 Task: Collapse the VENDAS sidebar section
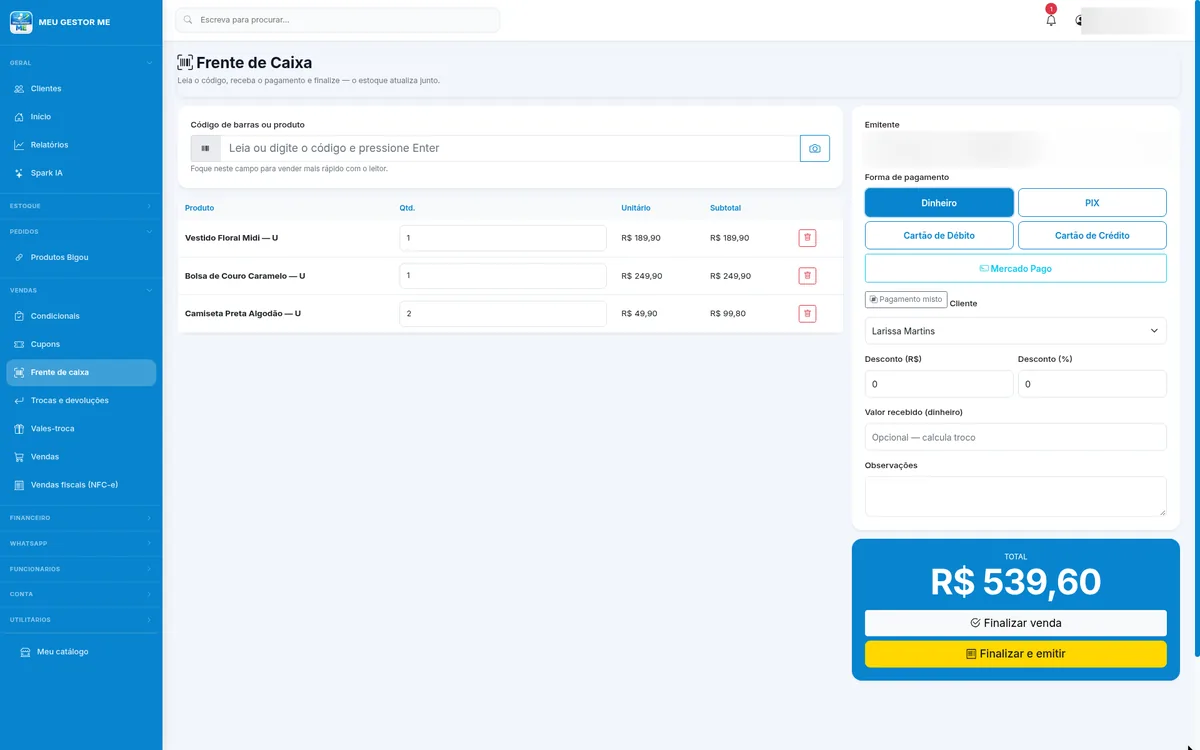(81, 290)
